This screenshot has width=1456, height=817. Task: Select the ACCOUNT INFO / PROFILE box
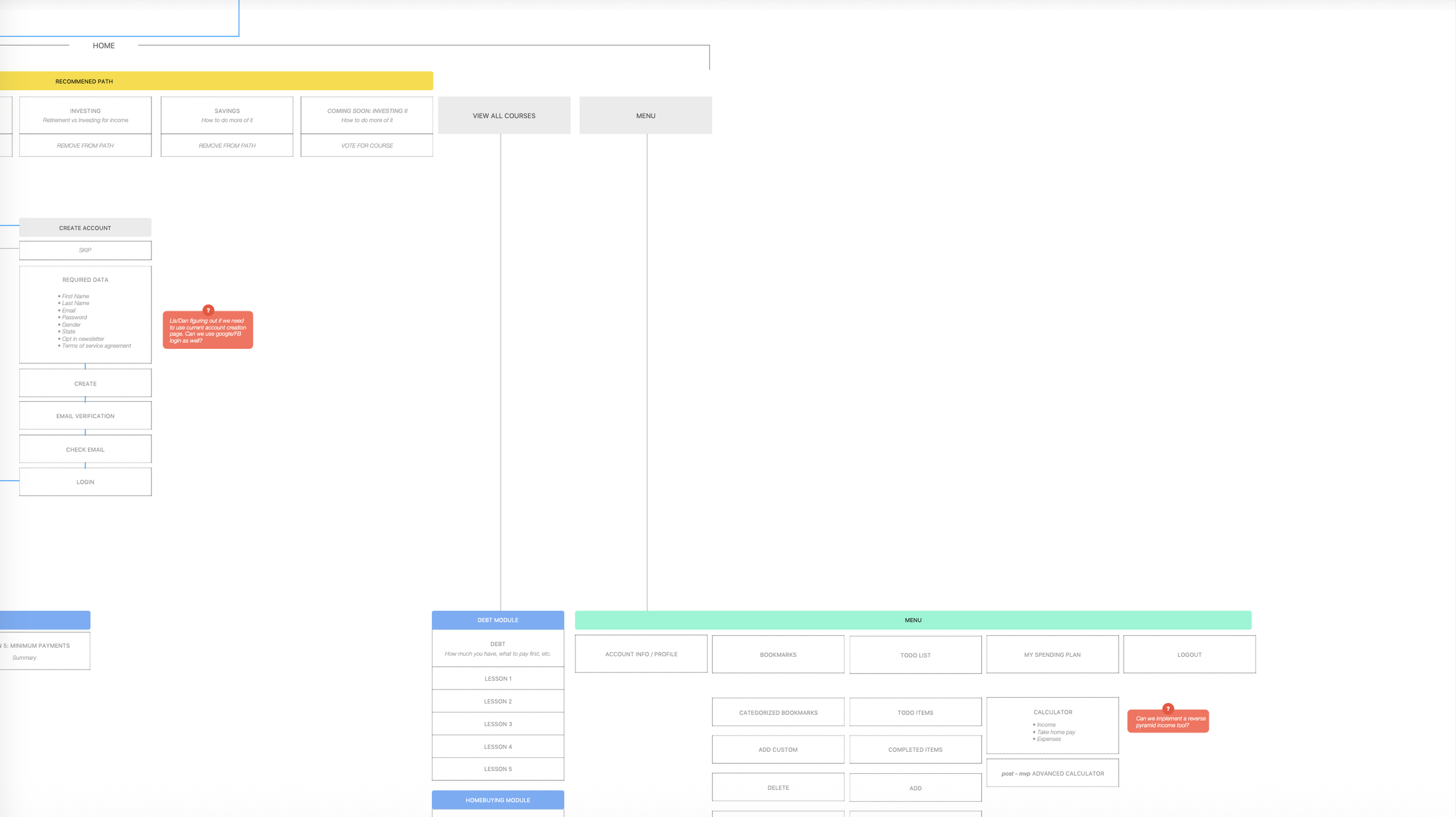tap(641, 654)
